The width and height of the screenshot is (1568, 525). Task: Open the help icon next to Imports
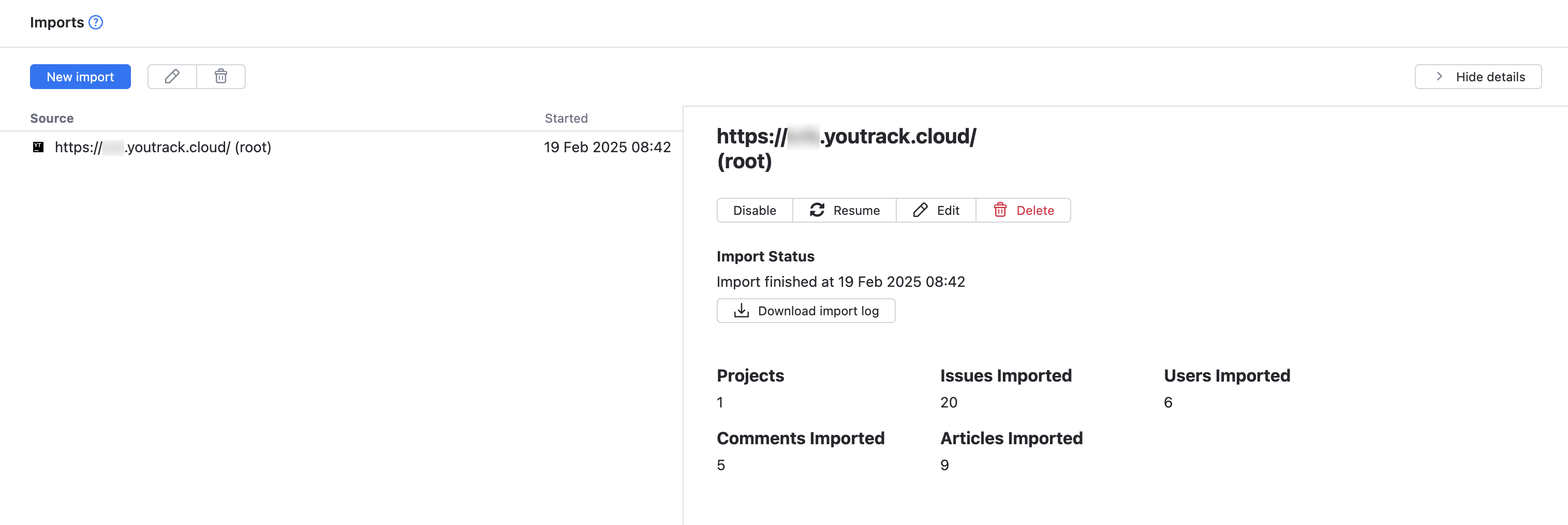(96, 22)
